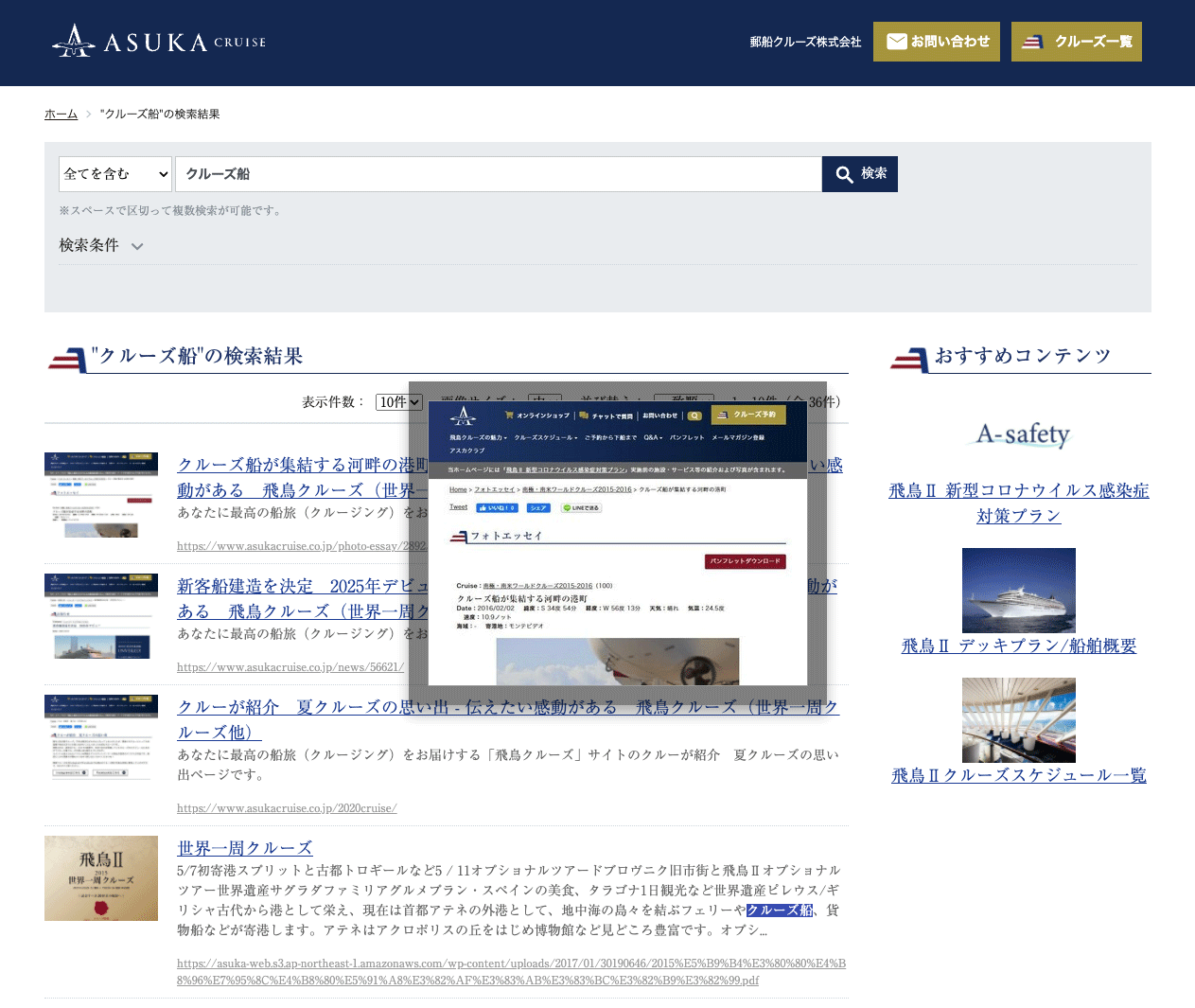This screenshot has width=1195, height=1008.
Task: Click the highlighted クルーズ船 keyword
Action: (x=780, y=911)
